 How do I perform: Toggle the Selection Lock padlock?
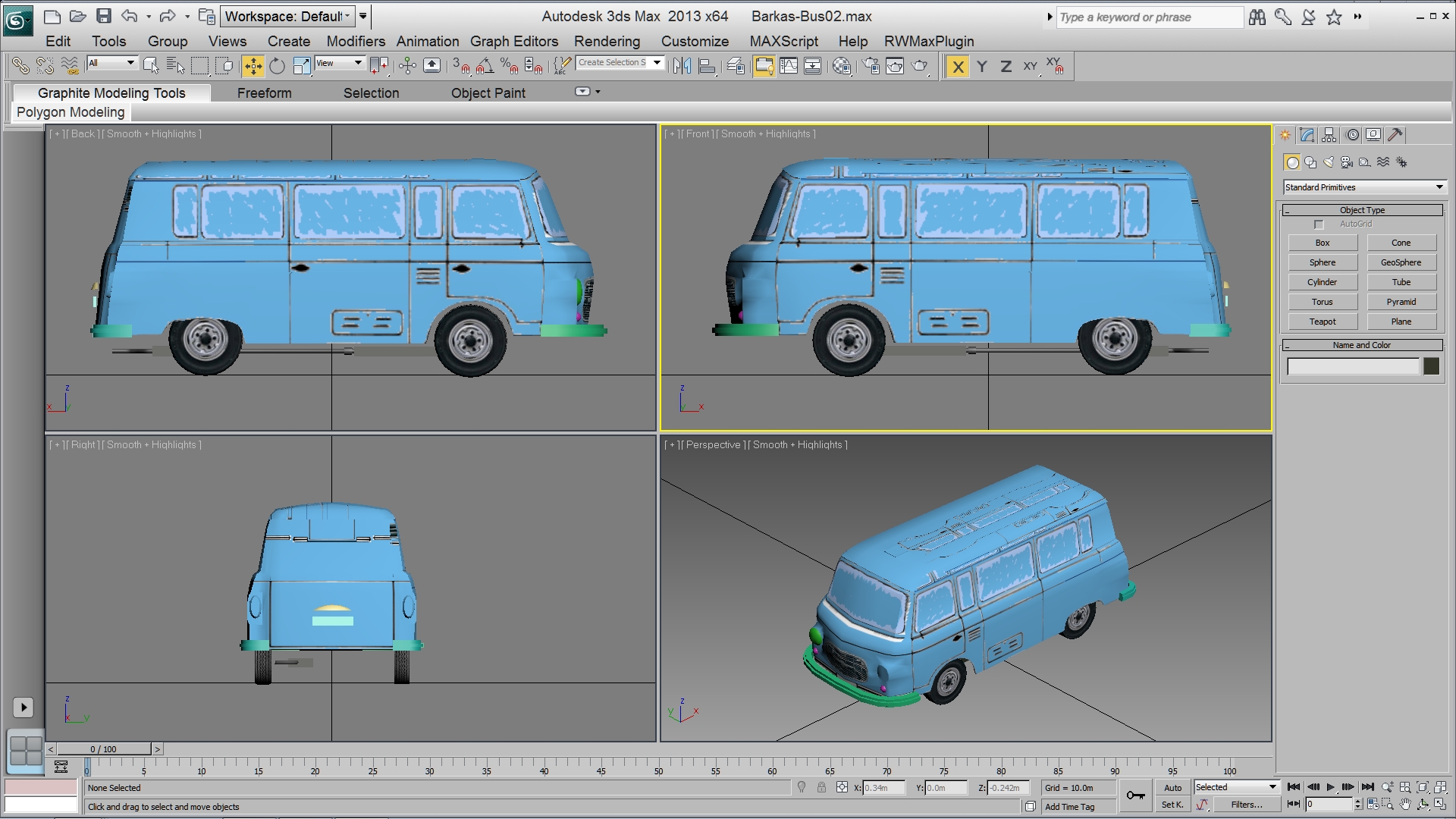point(821,788)
